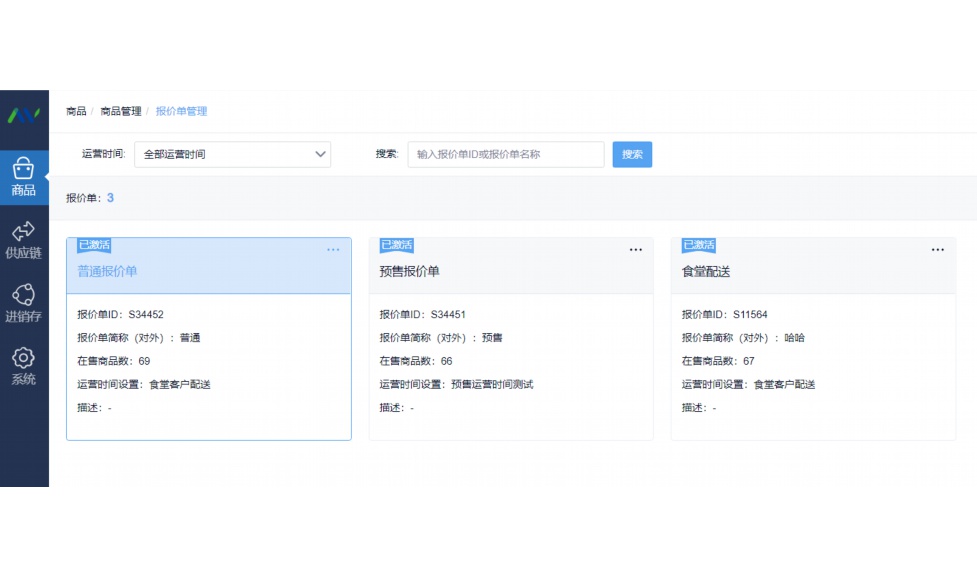Toggle the 已激活 badge on 食堂配送
977x577 pixels.
point(699,245)
